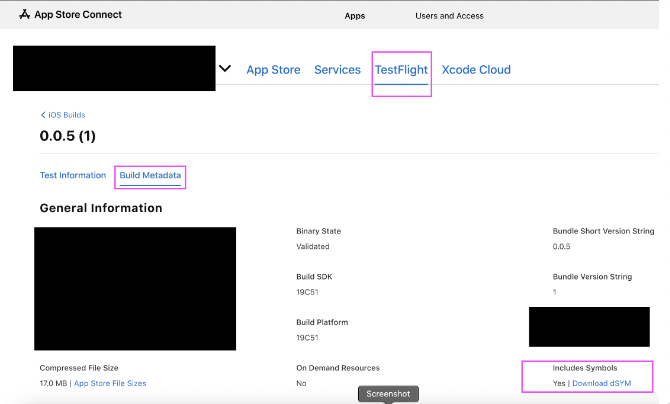
Task: Click the Binary State label
Action: pos(318,231)
